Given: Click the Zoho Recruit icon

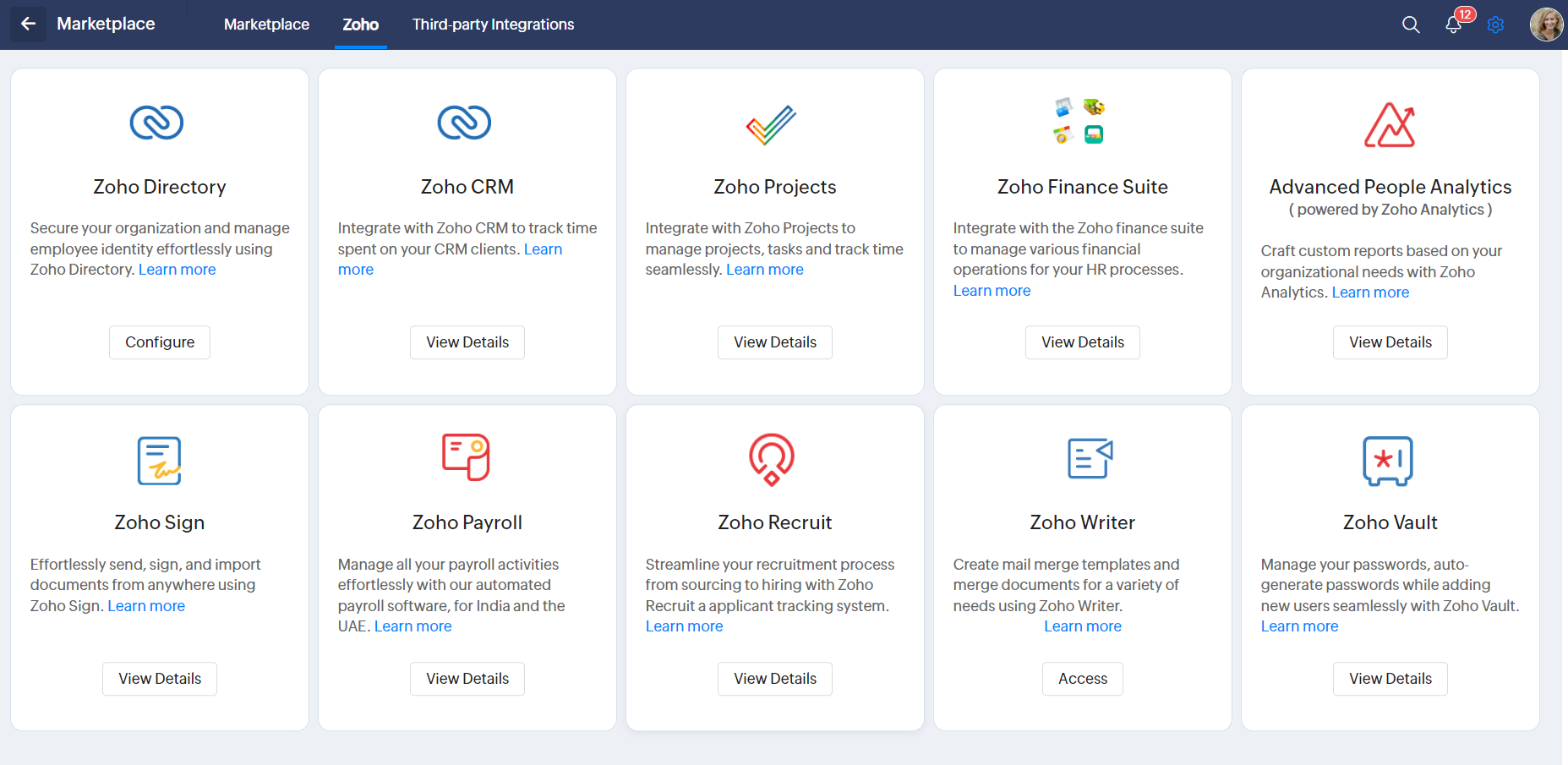Looking at the screenshot, I should point(772,459).
